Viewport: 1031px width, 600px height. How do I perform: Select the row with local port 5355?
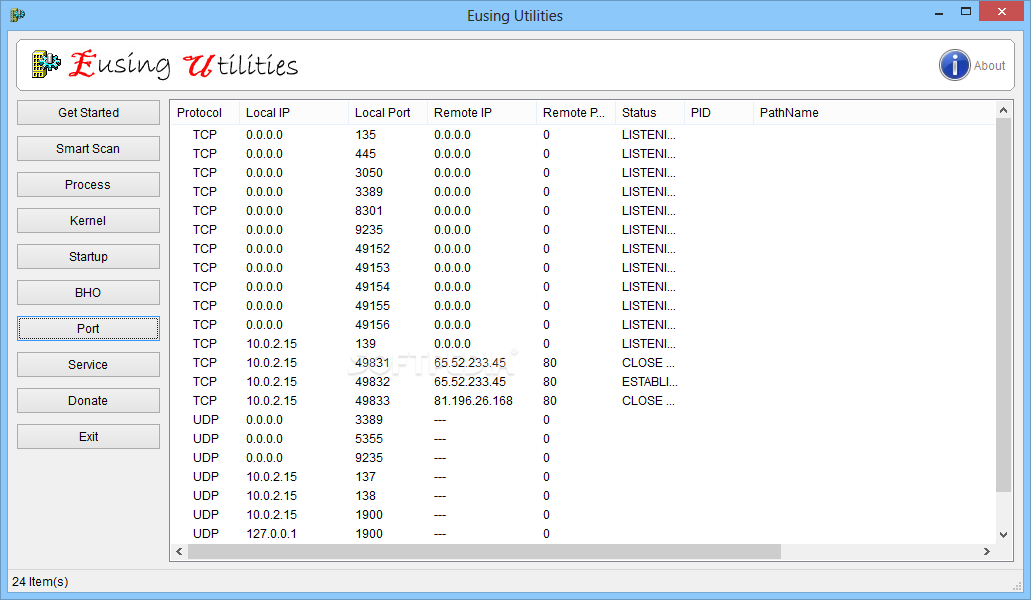click(583, 439)
